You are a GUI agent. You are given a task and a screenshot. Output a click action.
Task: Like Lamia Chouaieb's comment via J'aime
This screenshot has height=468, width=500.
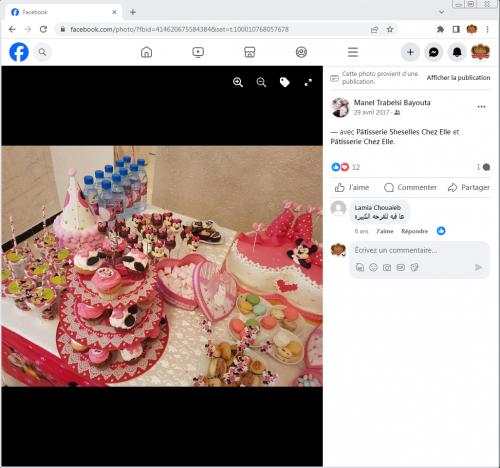[385, 231]
